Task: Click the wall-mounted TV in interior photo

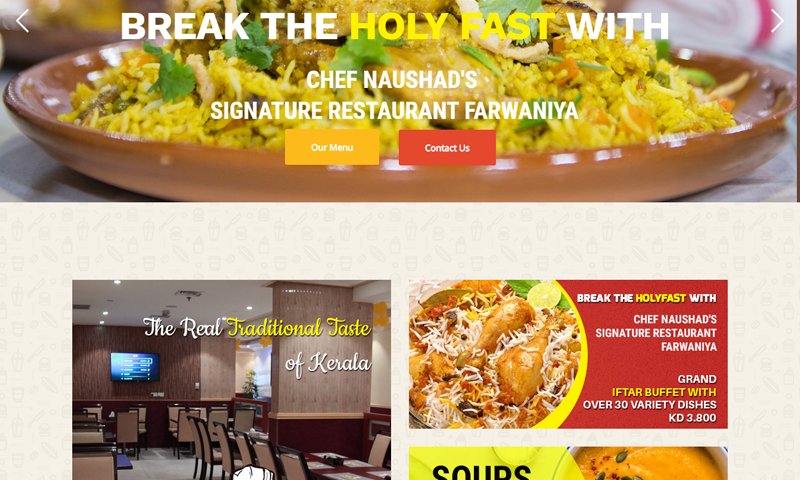Action: (x=135, y=366)
